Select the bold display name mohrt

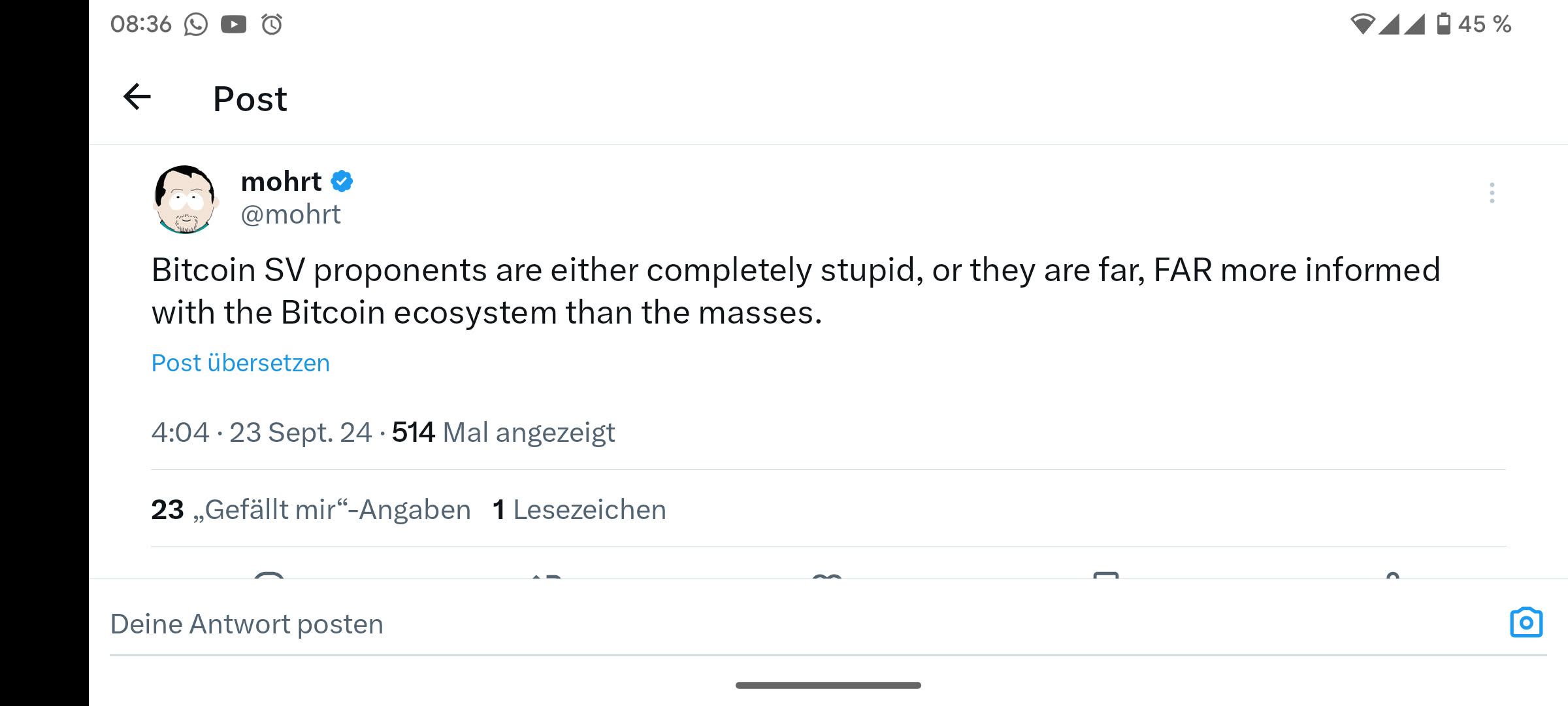[x=281, y=181]
